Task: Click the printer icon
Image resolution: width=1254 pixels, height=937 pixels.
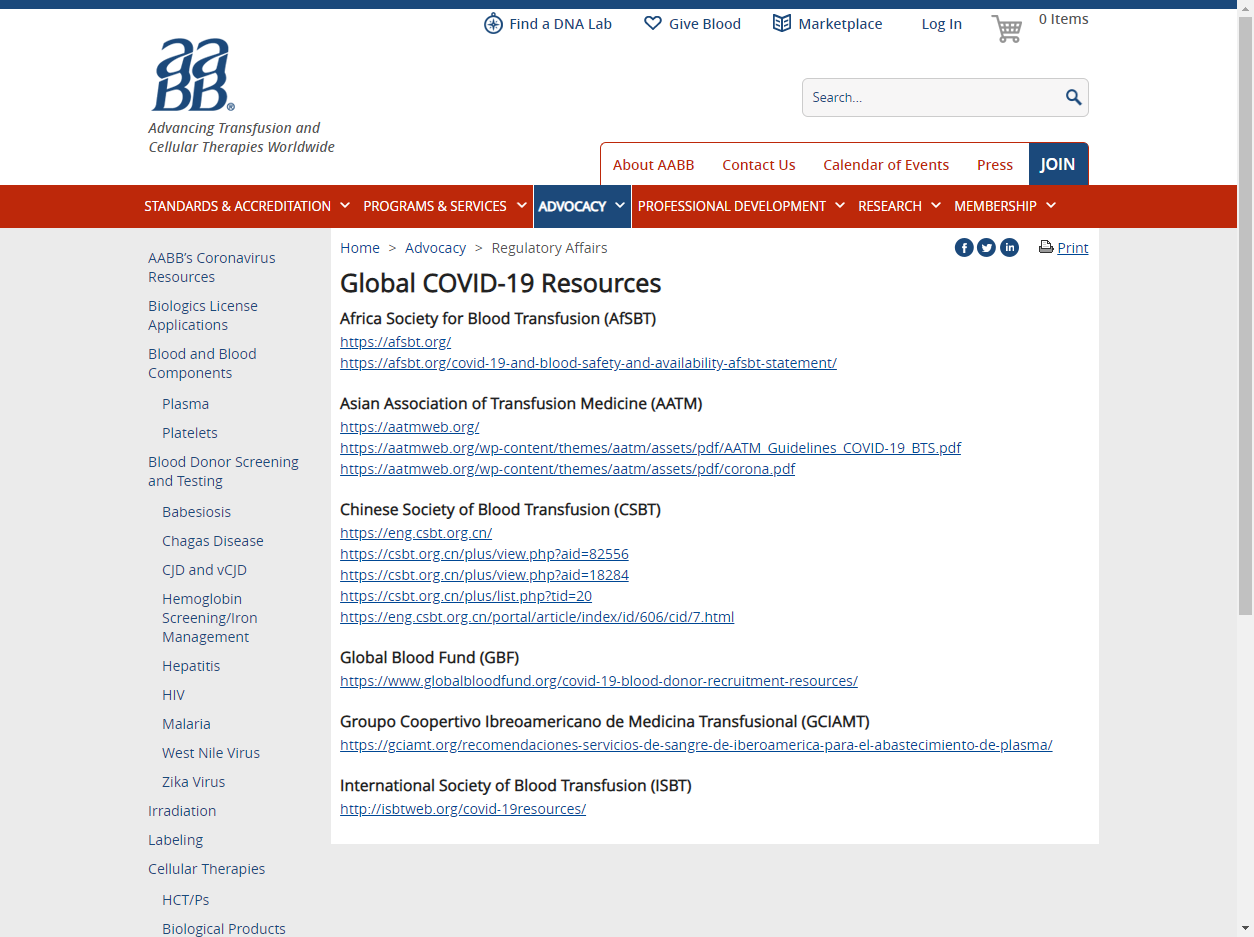Action: click(x=1046, y=247)
